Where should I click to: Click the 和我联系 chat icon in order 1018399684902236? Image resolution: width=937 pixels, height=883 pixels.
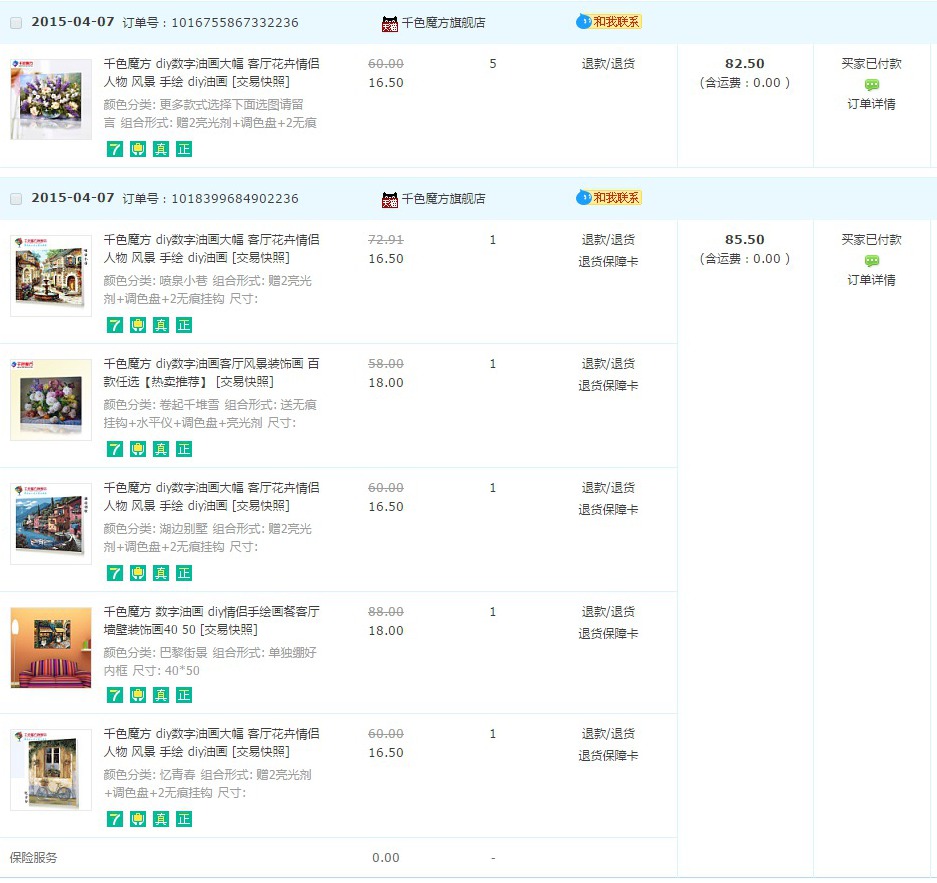(x=609, y=198)
